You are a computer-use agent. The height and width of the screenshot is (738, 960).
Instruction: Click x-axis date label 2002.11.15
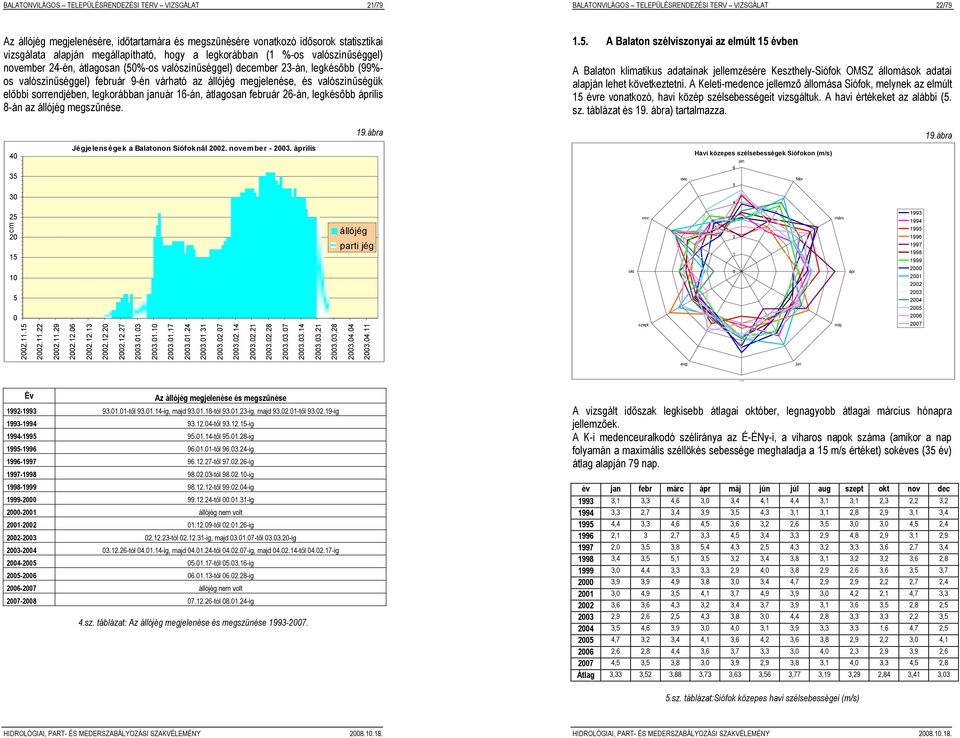(24, 341)
